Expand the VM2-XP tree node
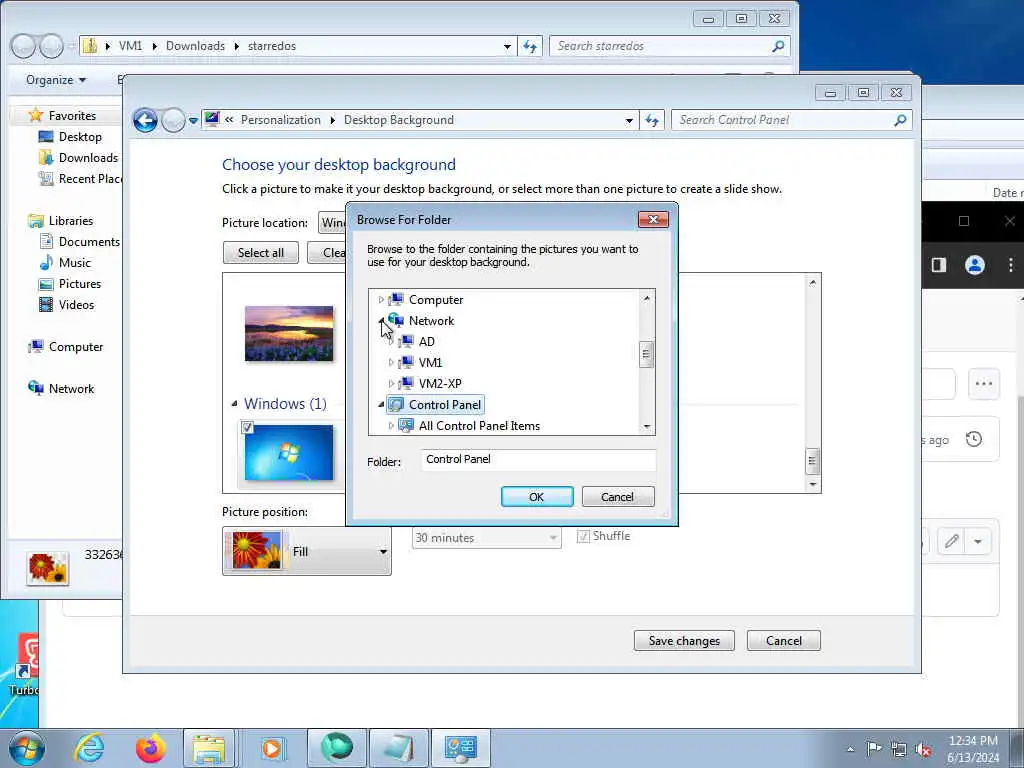1024x768 pixels. click(x=391, y=383)
